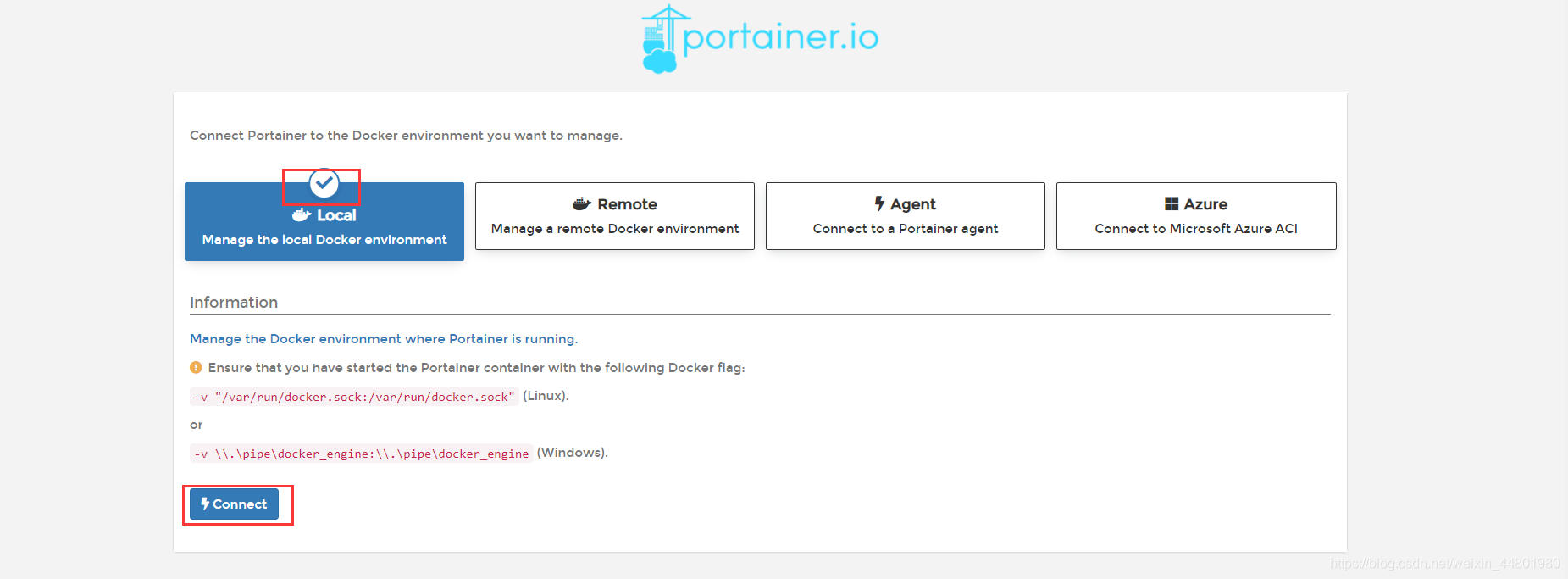Click the orange warning icon before Ensure
The width and height of the screenshot is (1568, 579).
[x=196, y=367]
